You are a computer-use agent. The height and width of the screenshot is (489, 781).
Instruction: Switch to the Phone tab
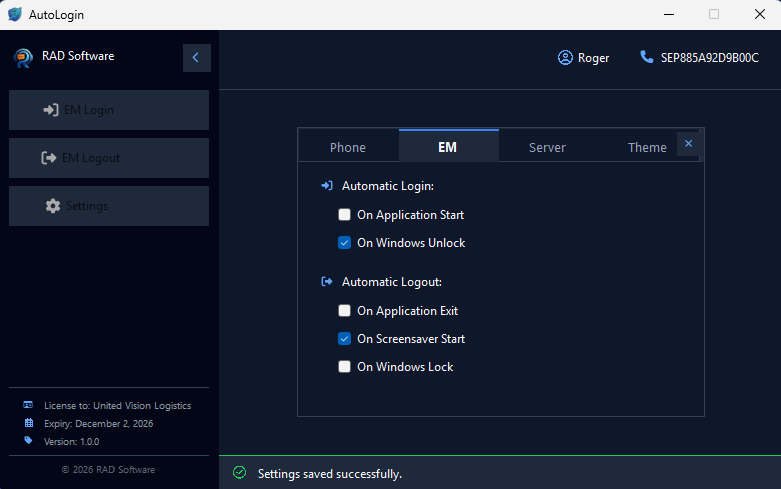click(348, 147)
